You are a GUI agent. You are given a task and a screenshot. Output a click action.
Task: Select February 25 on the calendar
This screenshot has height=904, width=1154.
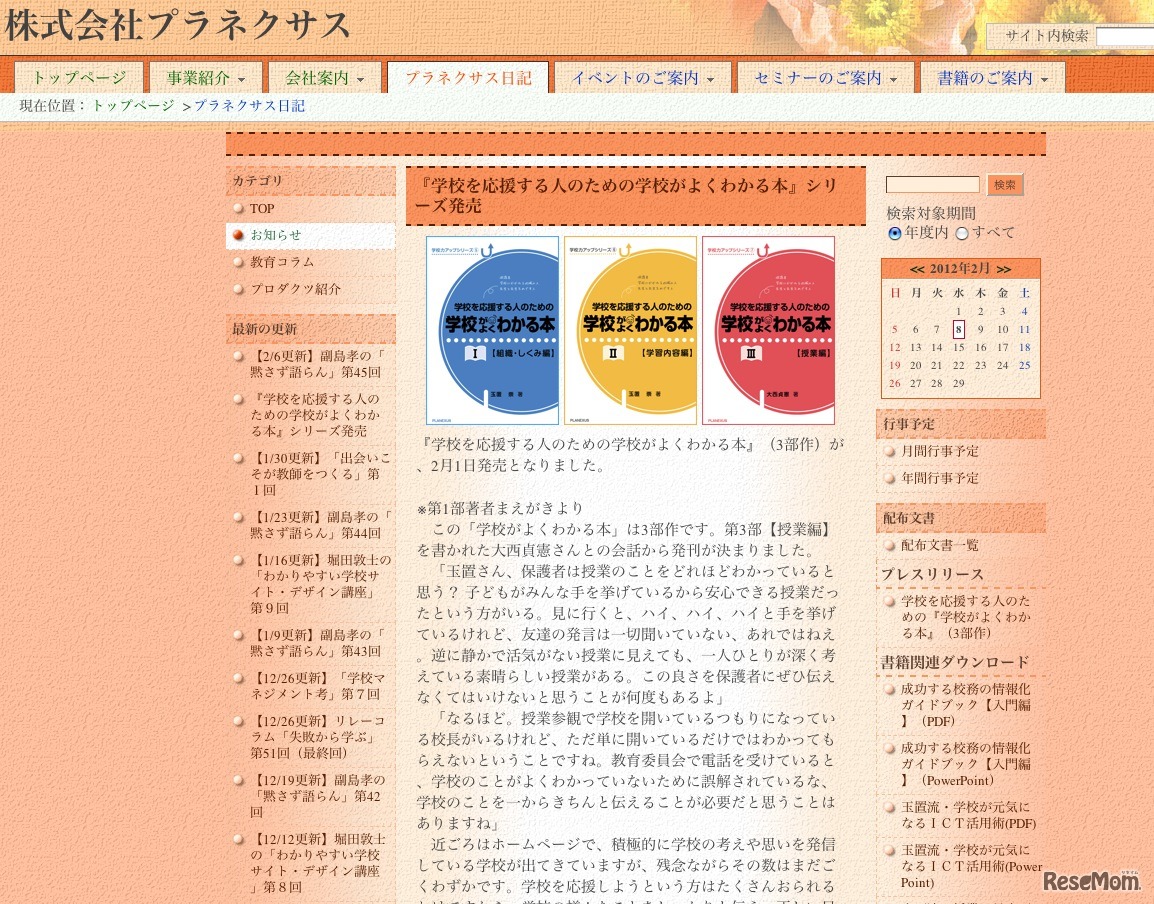pyautogui.click(x=1024, y=365)
